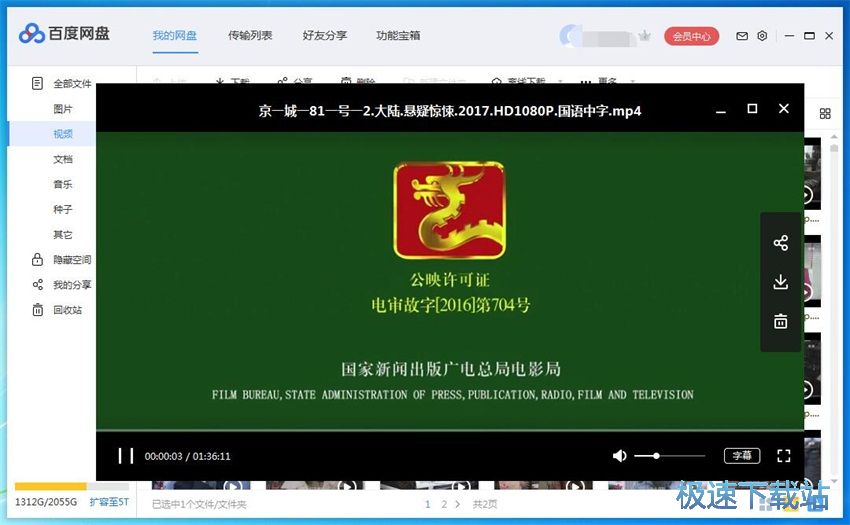Open settings hexagon icon in header
The height and width of the screenshot is (525, 850).
pos(762,36)
